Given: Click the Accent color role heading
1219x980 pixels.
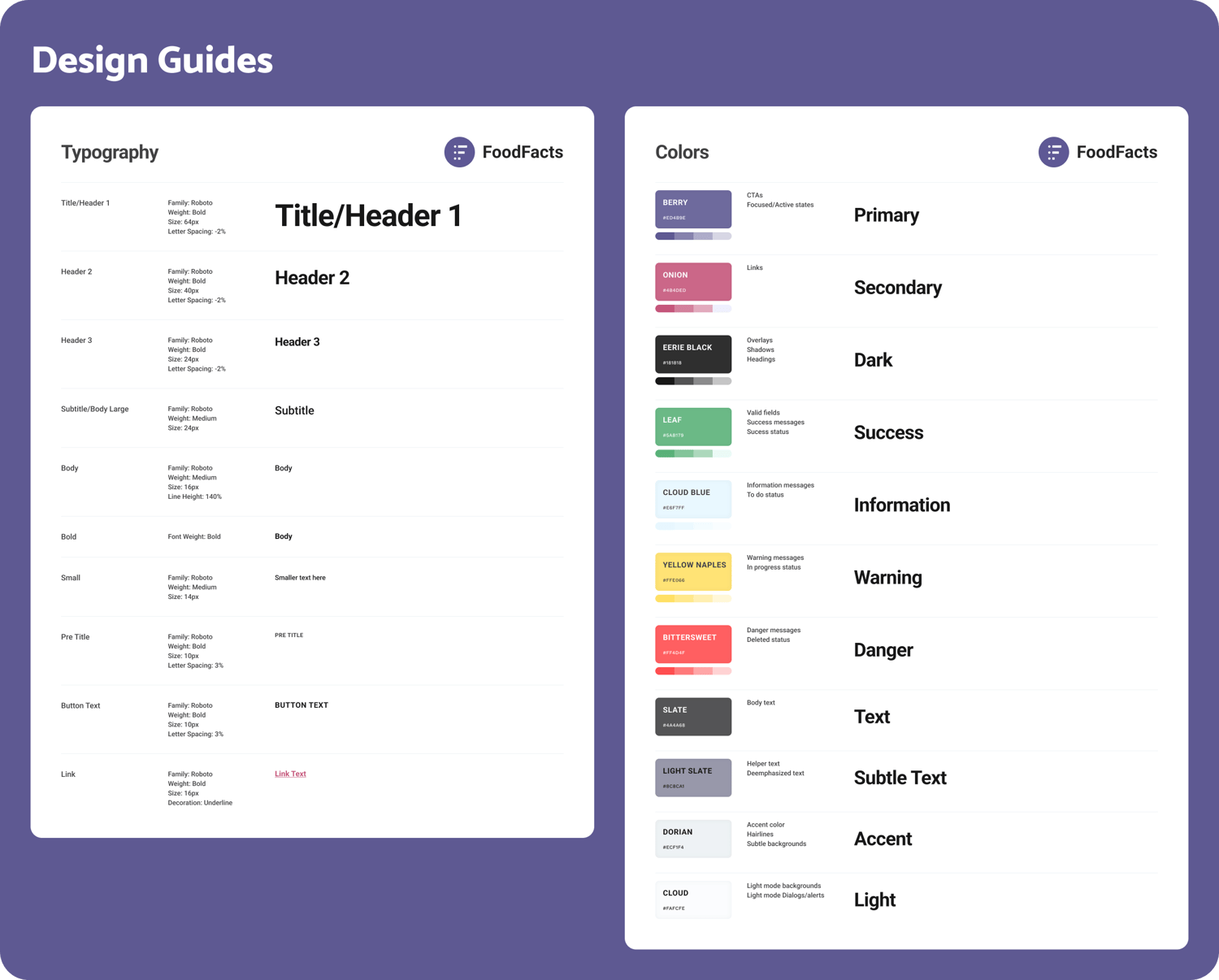Looking at the screenshot, I should pyautogui.click(x=883, y=839).
